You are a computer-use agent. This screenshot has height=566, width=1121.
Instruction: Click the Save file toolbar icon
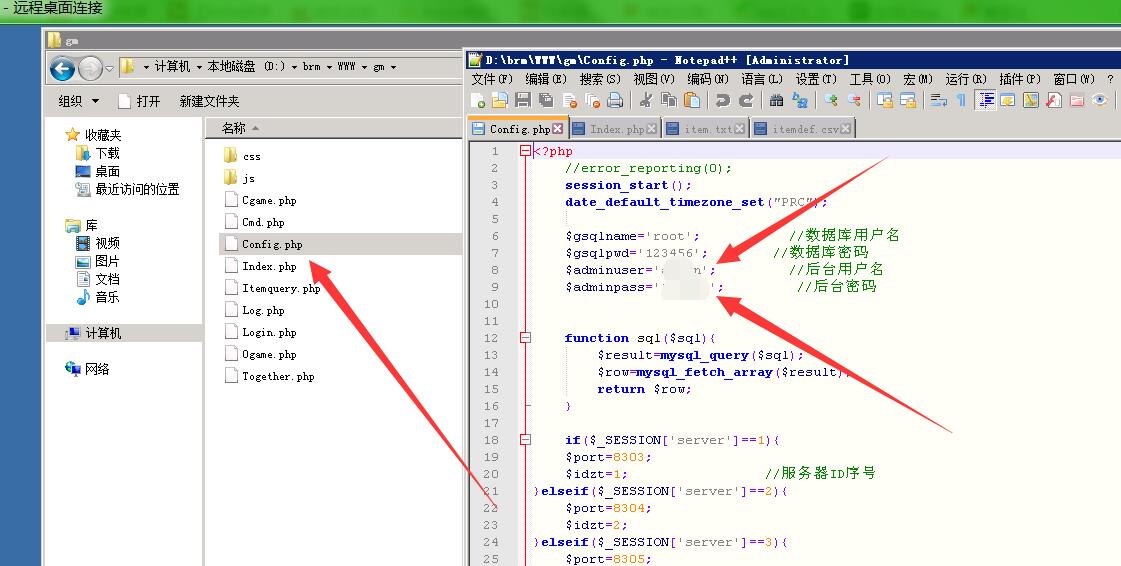coord(523,100)
